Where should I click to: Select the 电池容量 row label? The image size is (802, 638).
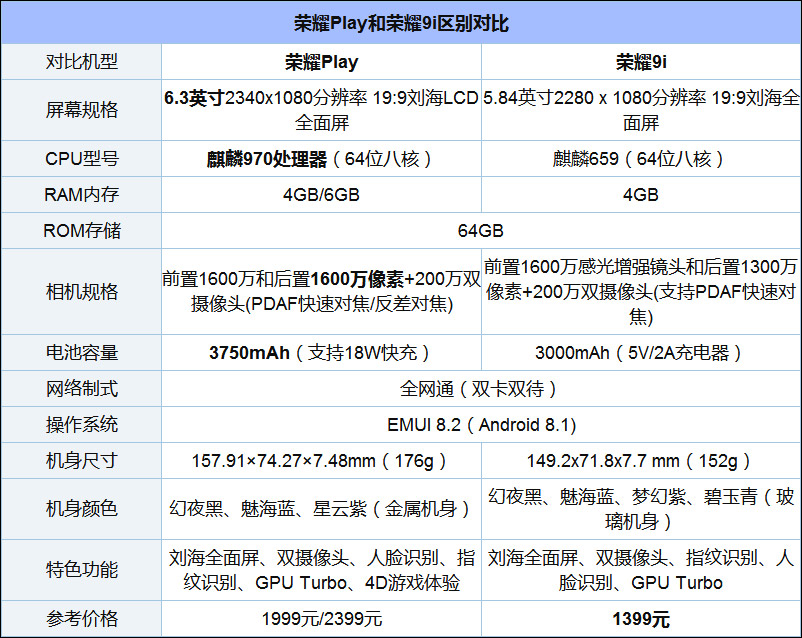(x=81, y=353)
